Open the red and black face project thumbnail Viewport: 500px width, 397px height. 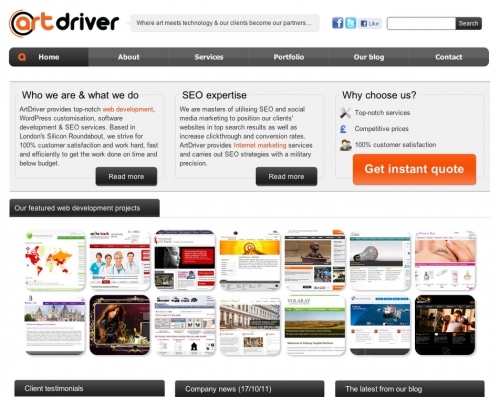185,260
